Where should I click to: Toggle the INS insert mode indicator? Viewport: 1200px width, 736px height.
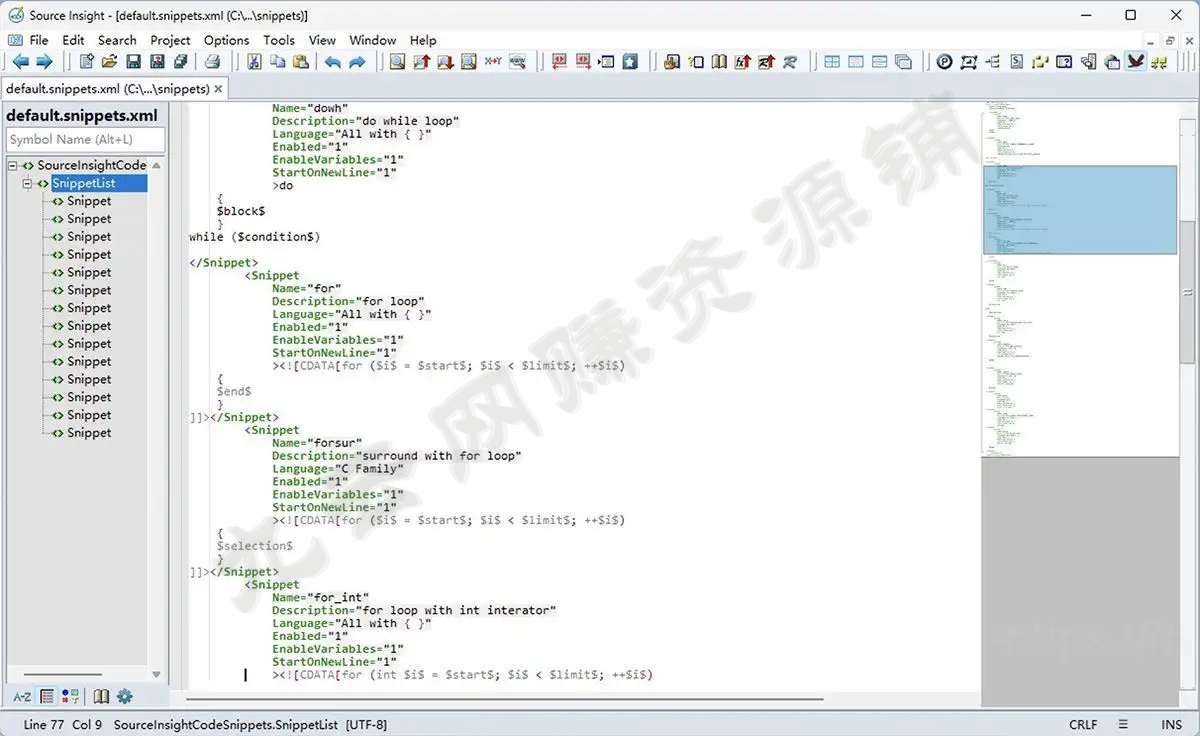tap(1171, 724)
